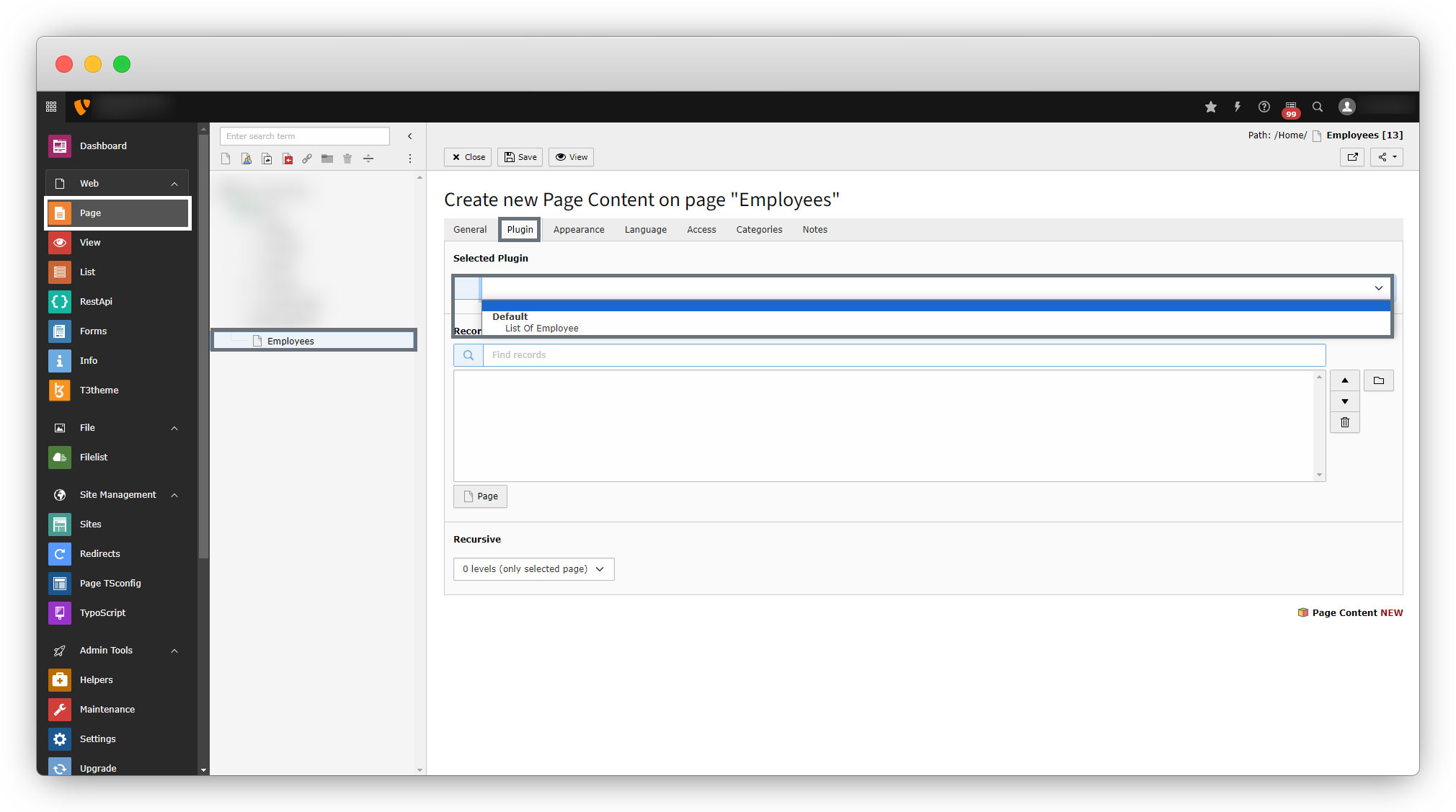This screenshot has width=1456, height=812.
Task: Open record in new window icon
Action: 1352,157
